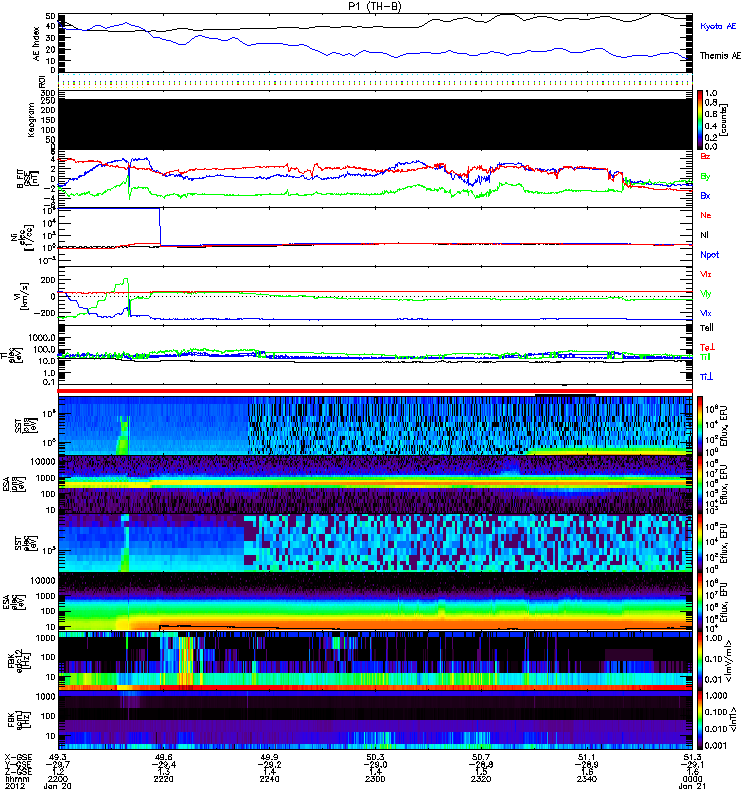Click the 49.9 X-GSE value
Screen dimensions: 750x800
(x=269, y=757)
